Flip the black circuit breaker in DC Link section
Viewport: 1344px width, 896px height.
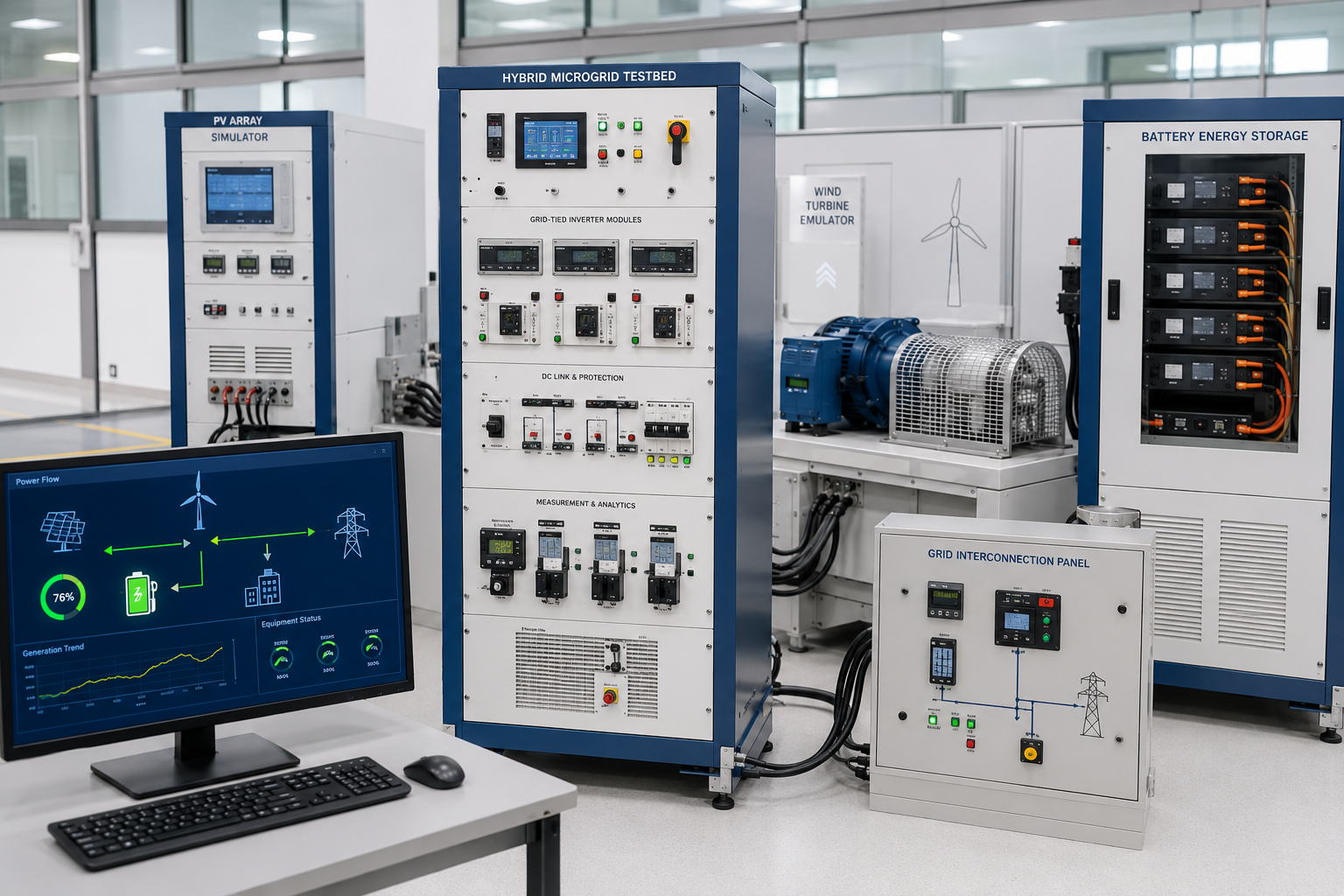[x=668, y=430]
